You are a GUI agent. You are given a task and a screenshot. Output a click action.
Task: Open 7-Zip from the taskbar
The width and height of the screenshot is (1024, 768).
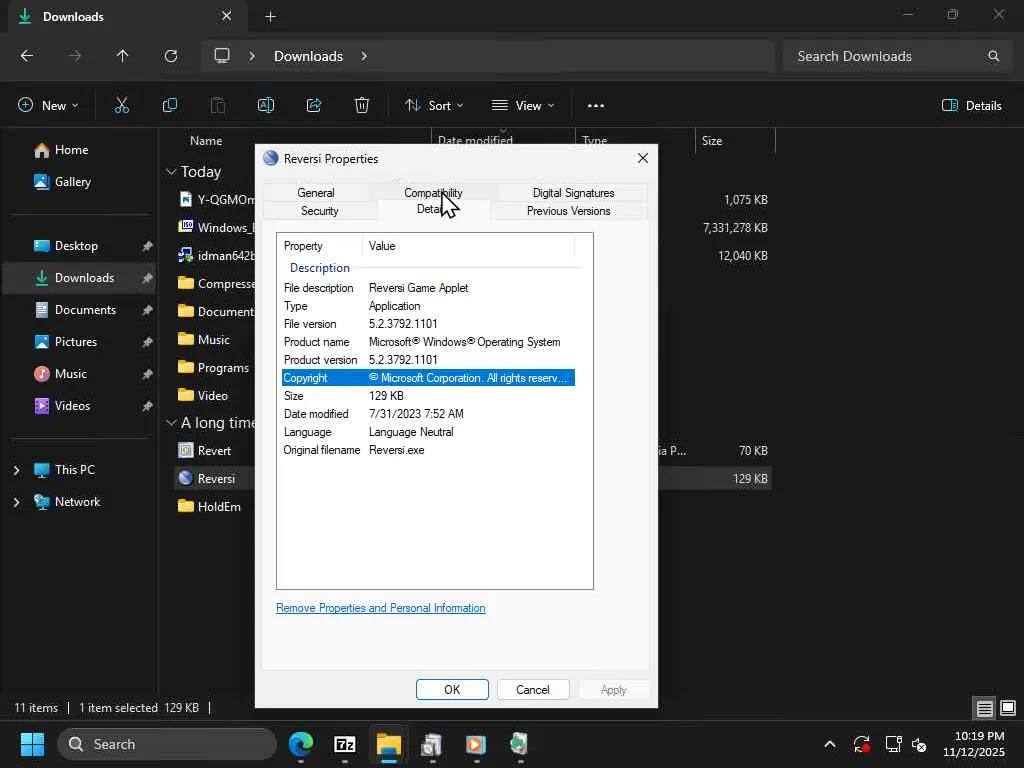(345, 744)
